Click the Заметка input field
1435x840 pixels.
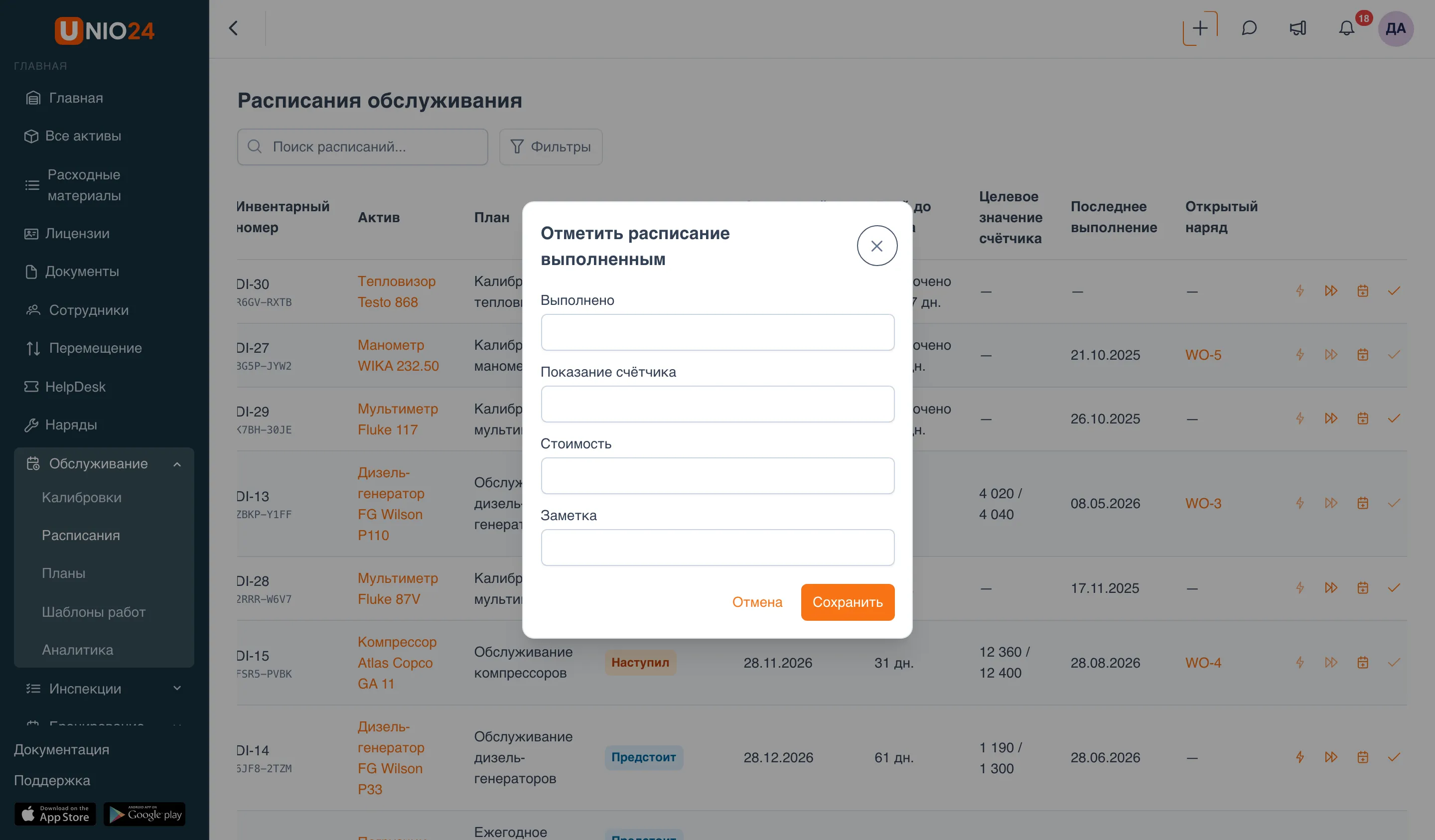[717, 547]
